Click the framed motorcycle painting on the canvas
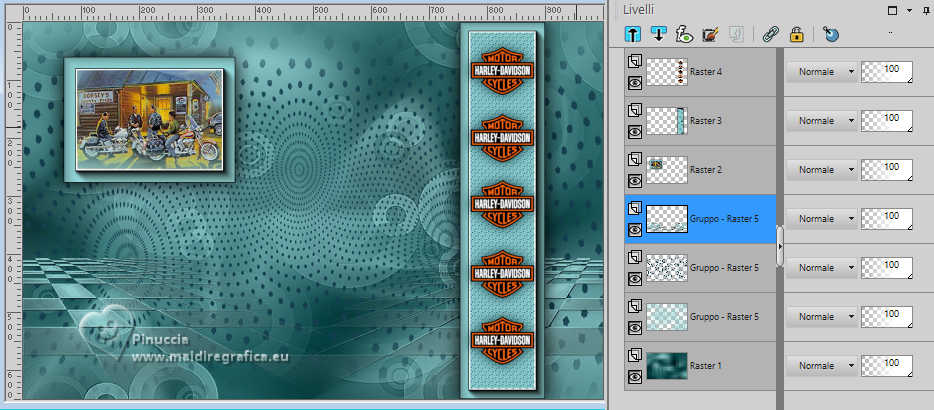934x410 pixels. click(x=150, y=120)
